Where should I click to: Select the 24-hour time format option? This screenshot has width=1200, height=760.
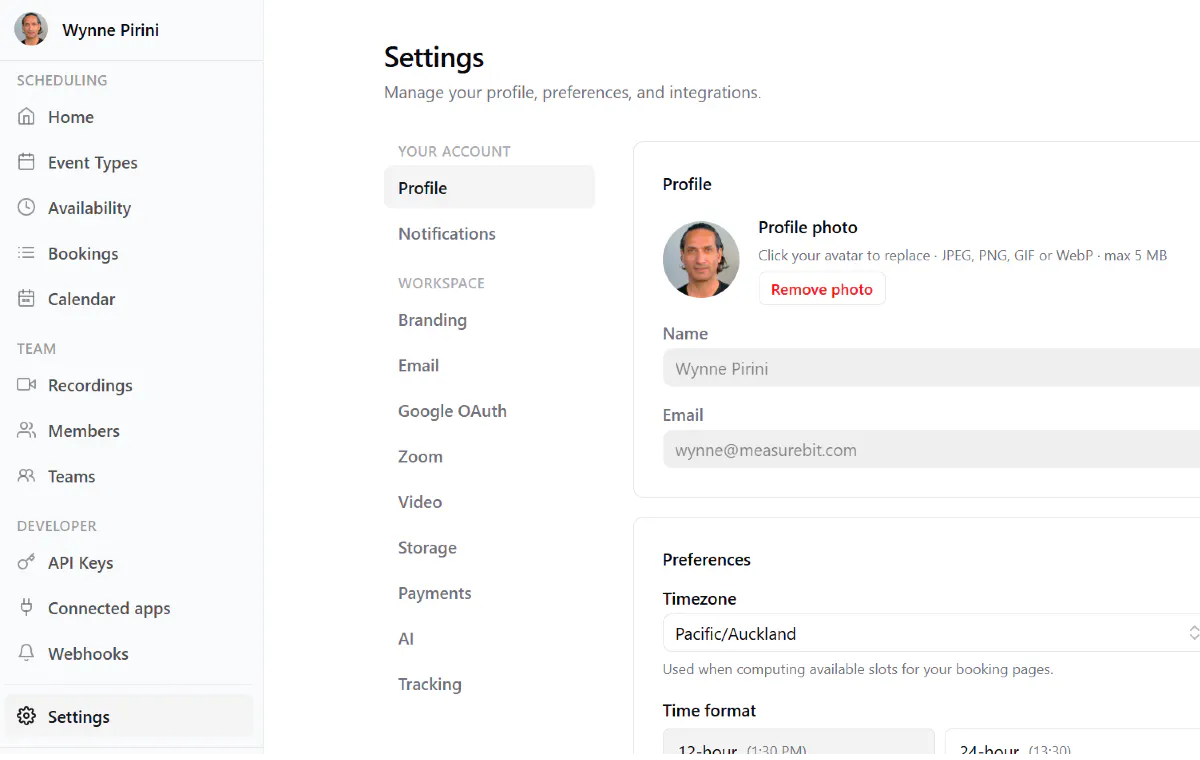pos(1072,744)
